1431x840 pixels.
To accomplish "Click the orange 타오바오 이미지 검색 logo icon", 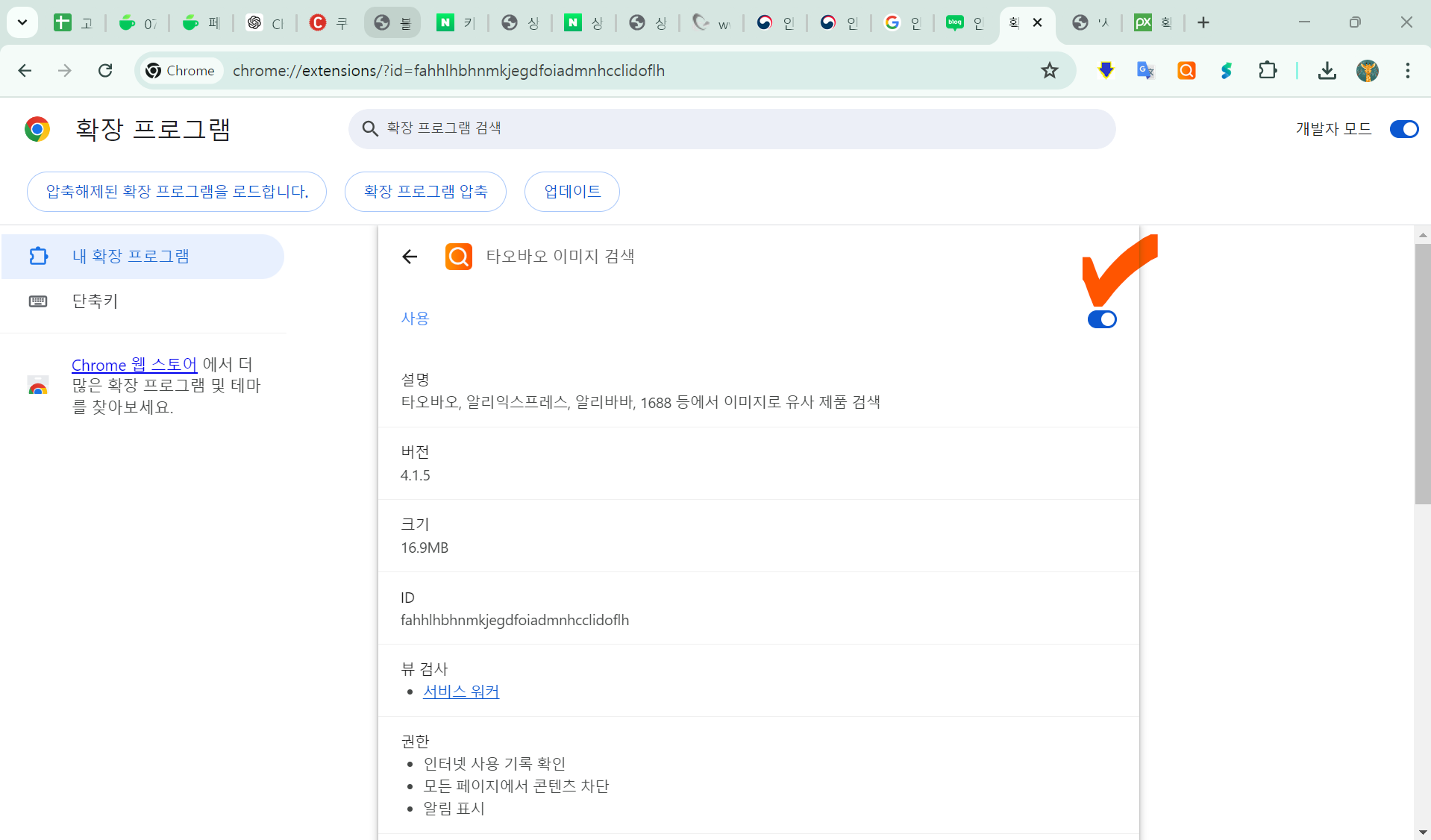I will tap(459, 257).
